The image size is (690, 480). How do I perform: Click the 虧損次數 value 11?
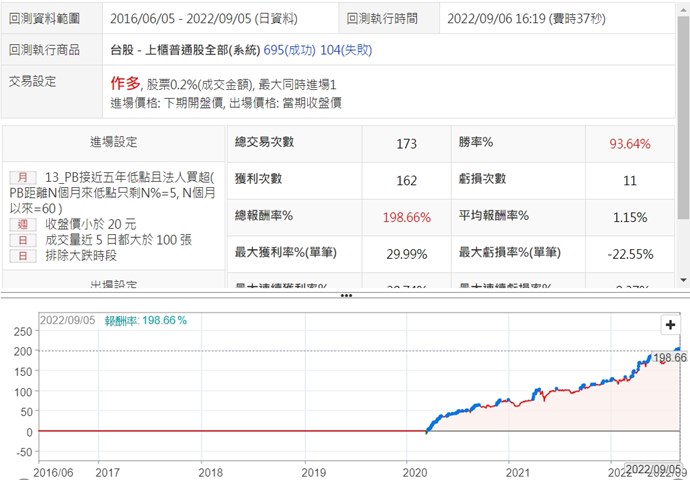pyautogui.click(x=630, y=181)
